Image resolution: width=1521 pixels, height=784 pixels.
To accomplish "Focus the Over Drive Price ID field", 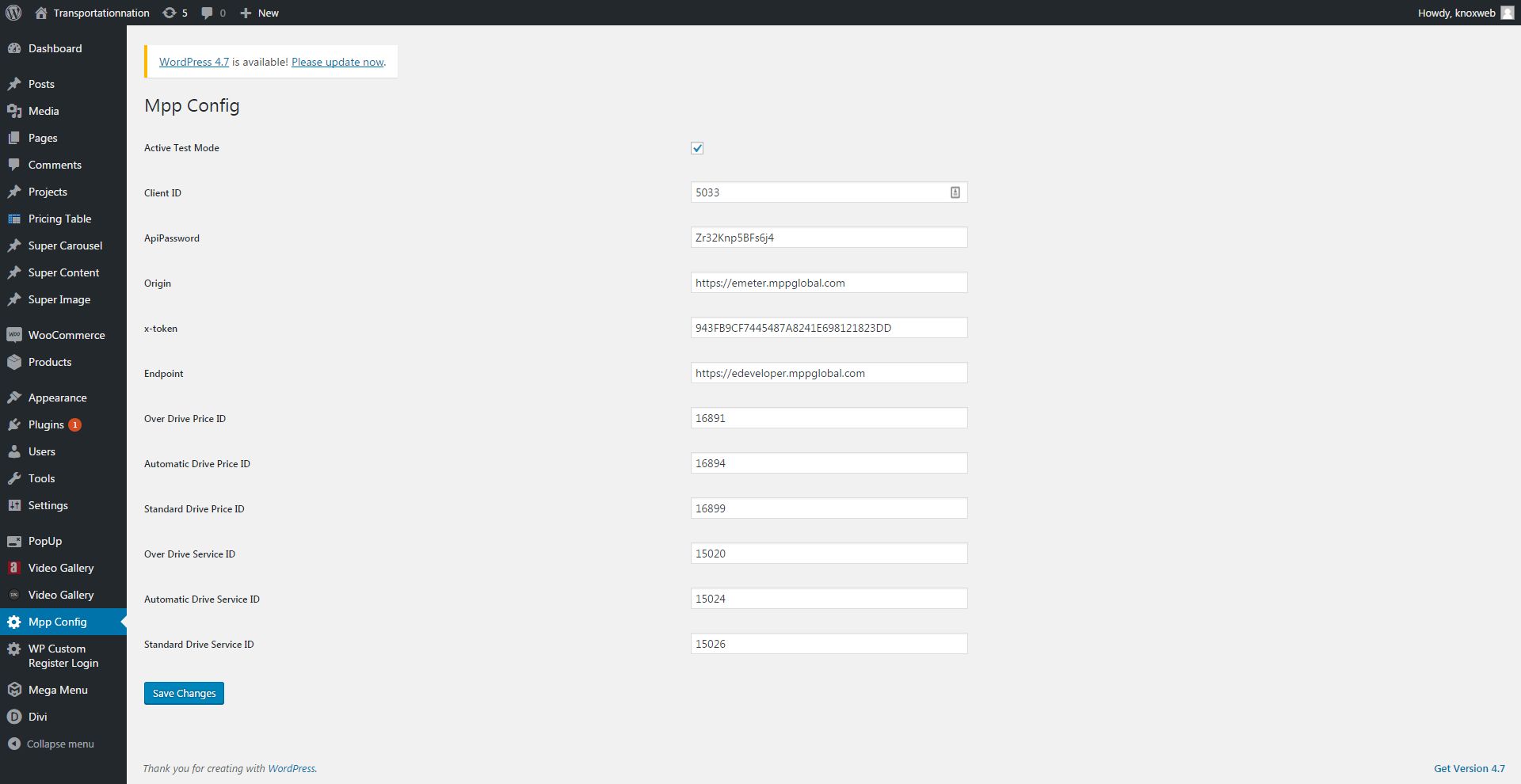I will point(829,418).
